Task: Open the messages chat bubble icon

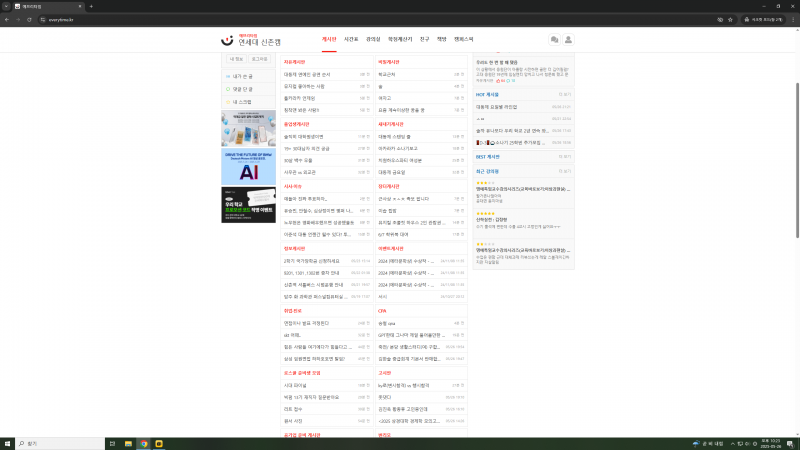Action: pyautogui.click(x=554, y=40)
